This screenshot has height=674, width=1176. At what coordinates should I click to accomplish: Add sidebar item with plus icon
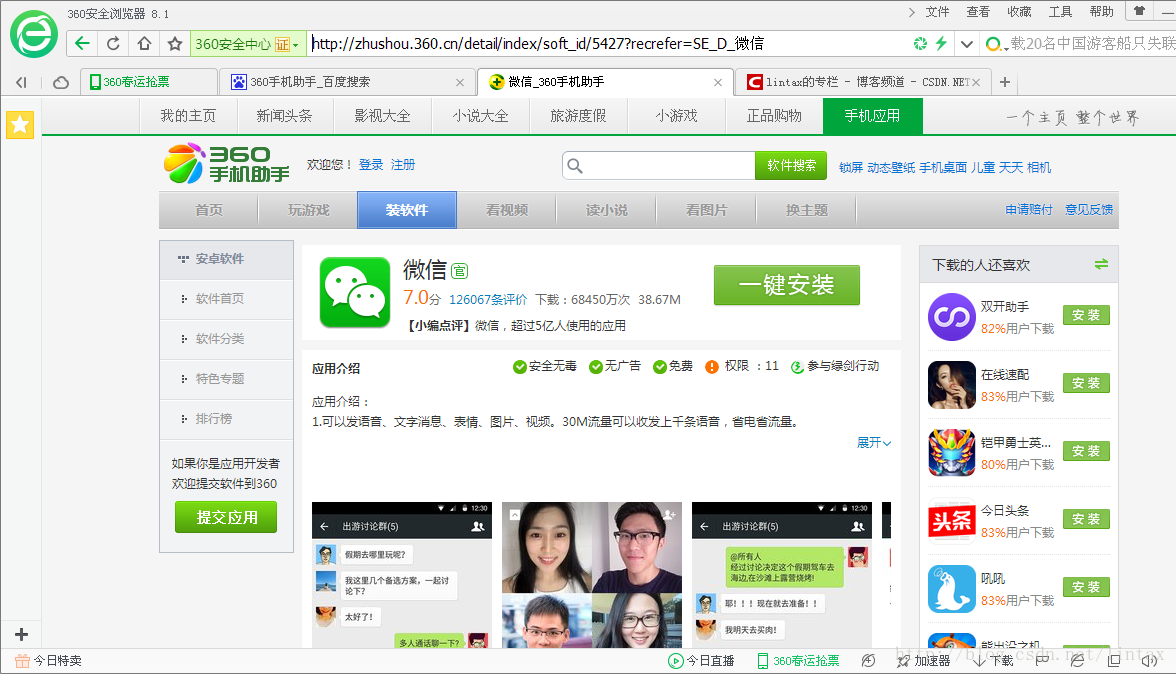coord(21,635)
